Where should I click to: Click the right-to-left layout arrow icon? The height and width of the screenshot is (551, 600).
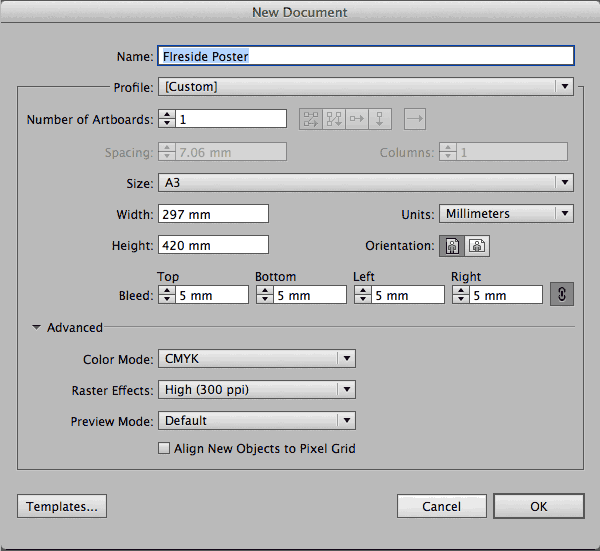415,119
